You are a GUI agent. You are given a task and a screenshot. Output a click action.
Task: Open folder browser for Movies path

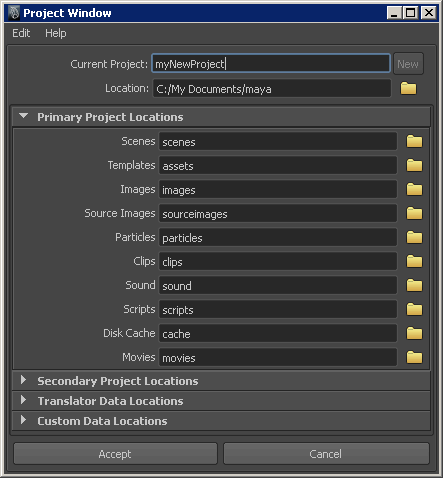click(x=414, y=357)
